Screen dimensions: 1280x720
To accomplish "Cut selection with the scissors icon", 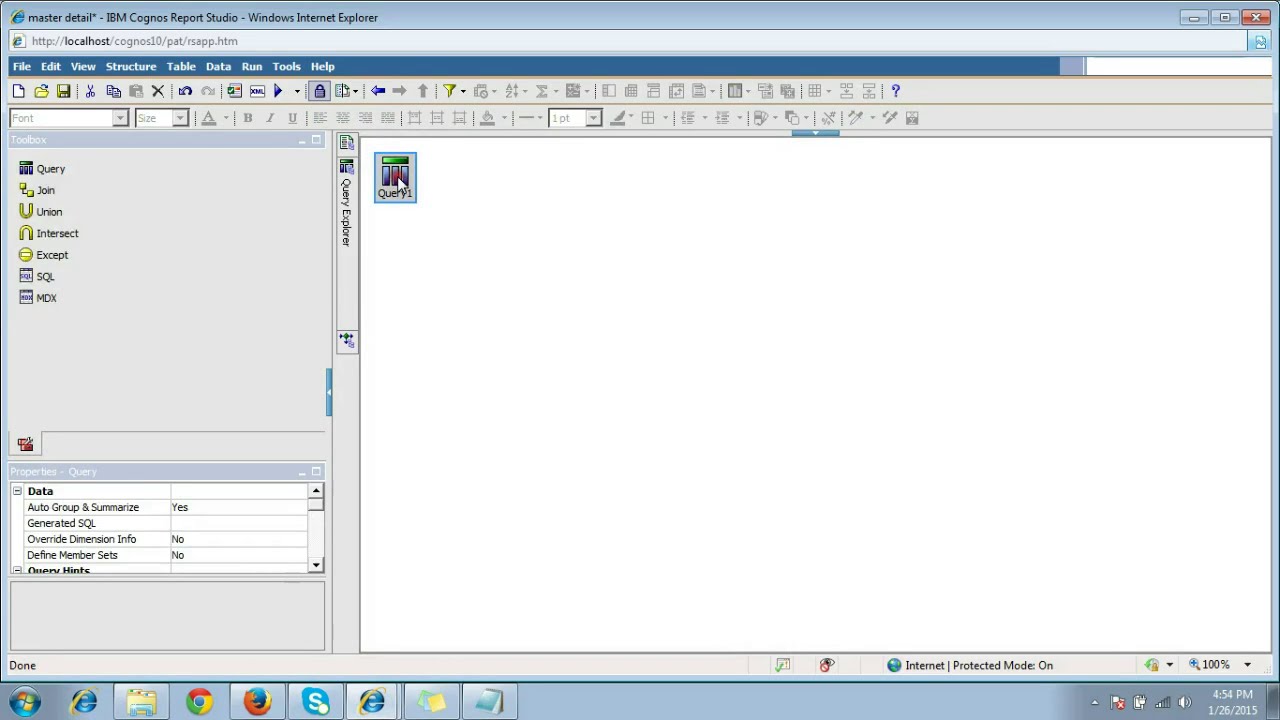I will click(x=90, y=91).
